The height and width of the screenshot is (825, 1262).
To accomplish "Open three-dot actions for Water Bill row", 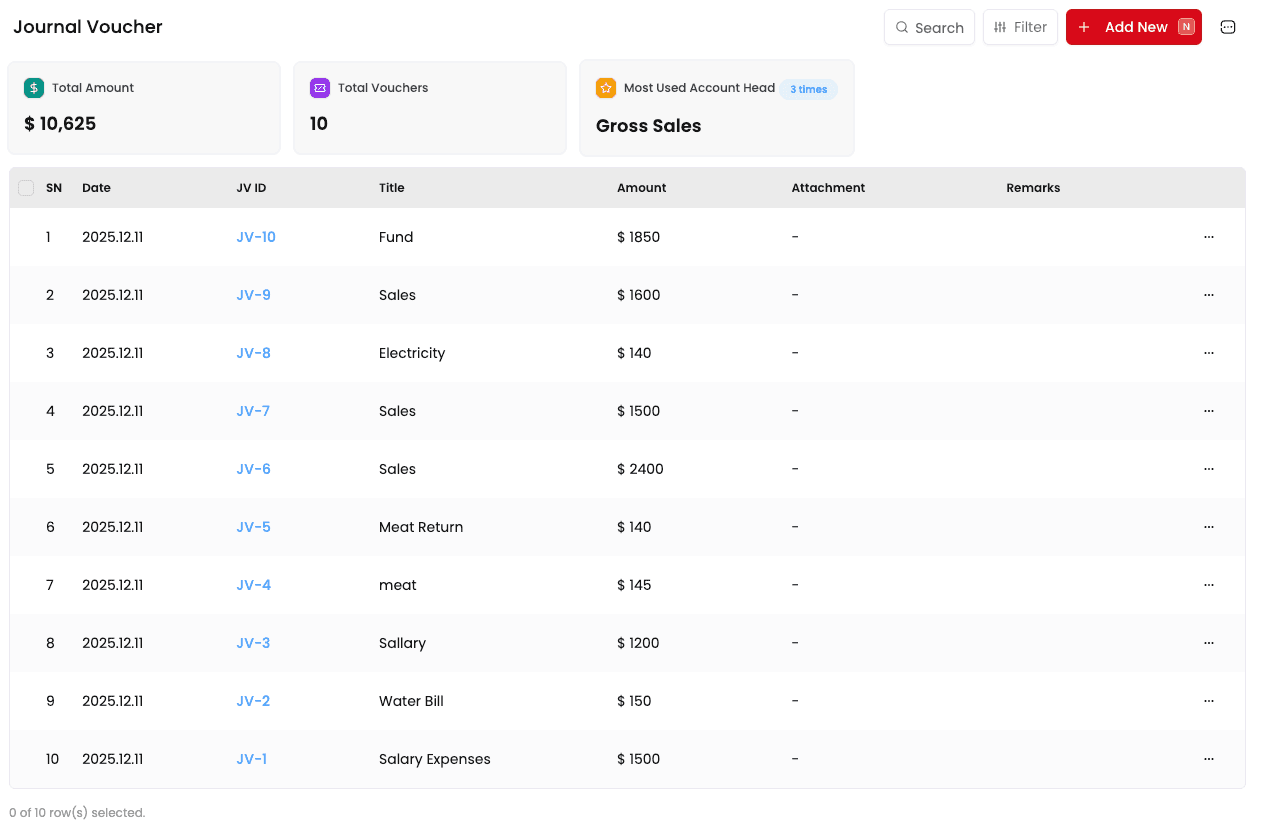I will tap(1208, 701).
